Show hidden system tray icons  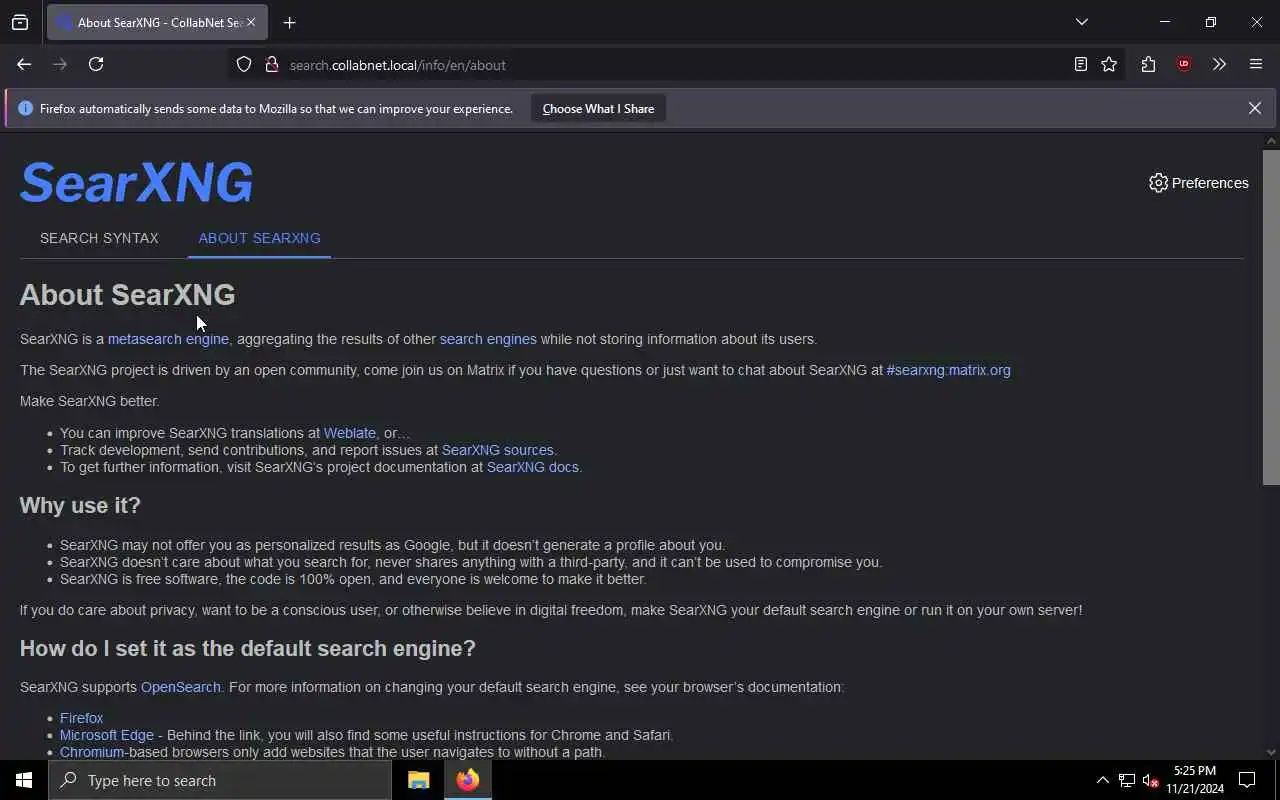pos(1102,780)
